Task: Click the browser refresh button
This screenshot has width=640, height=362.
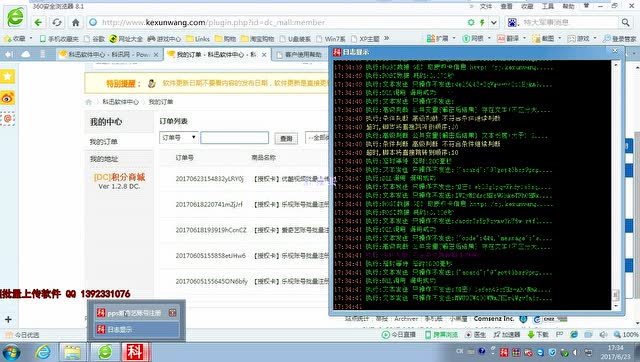Action: 57,22
